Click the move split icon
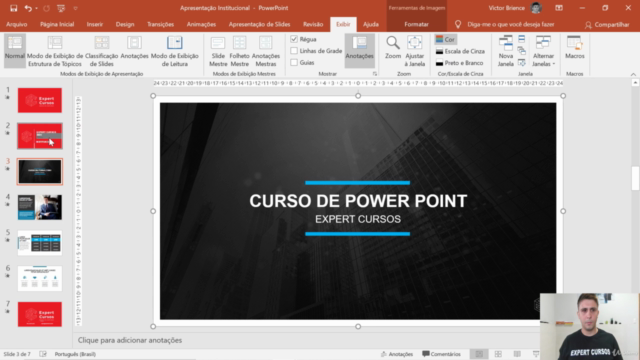Viewport: 640px width, 360px height. coord(522,62)
